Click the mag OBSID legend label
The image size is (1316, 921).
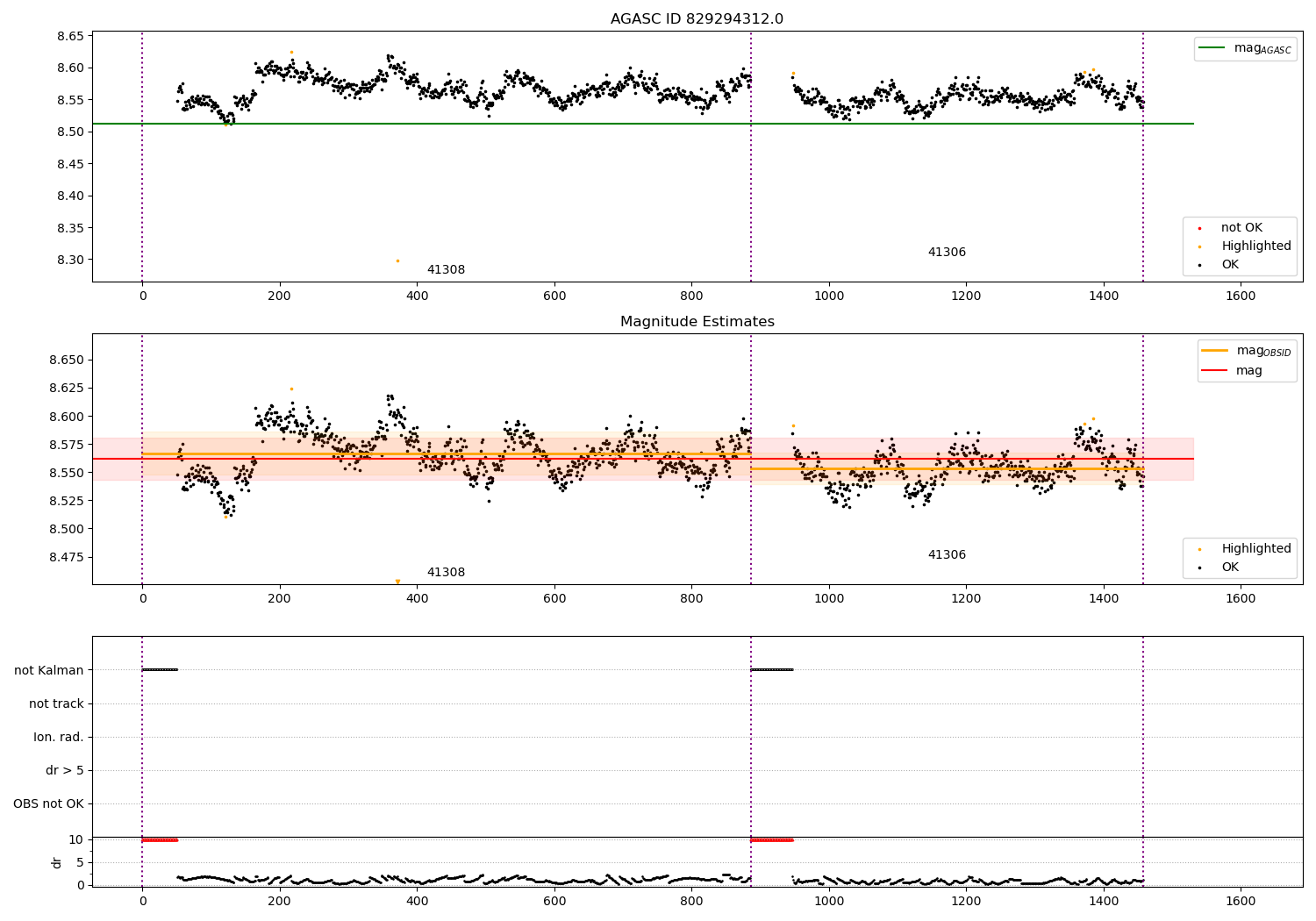point(1264,351)
